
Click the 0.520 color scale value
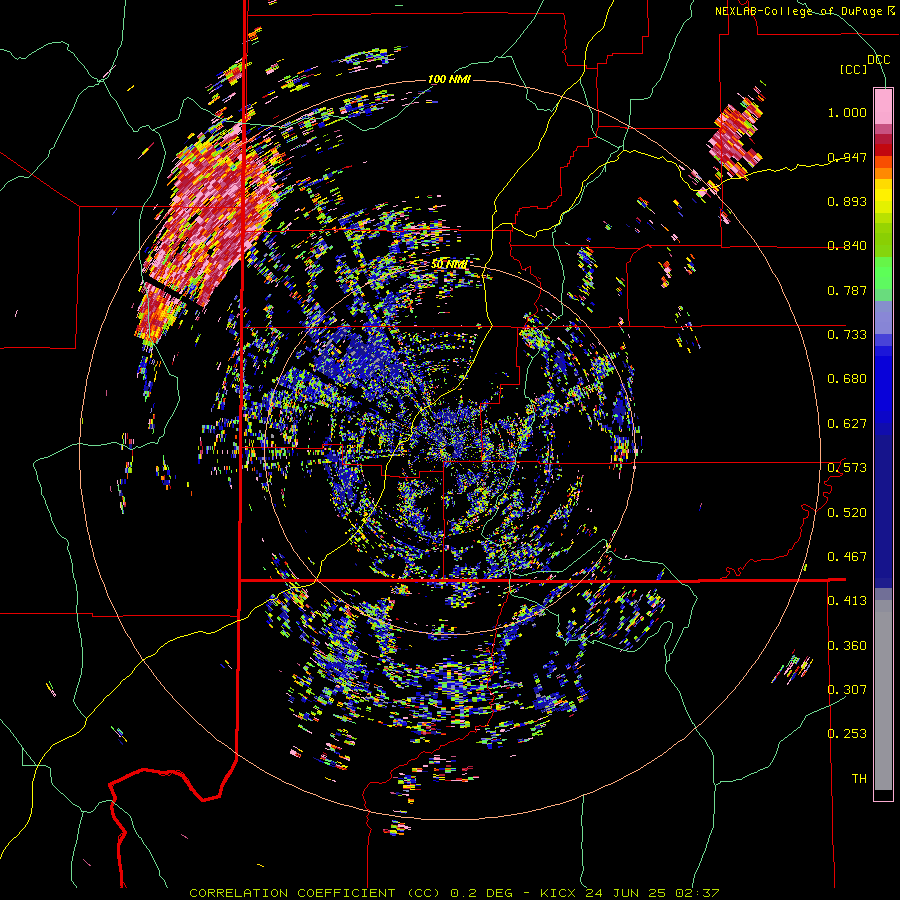point(847,513)
